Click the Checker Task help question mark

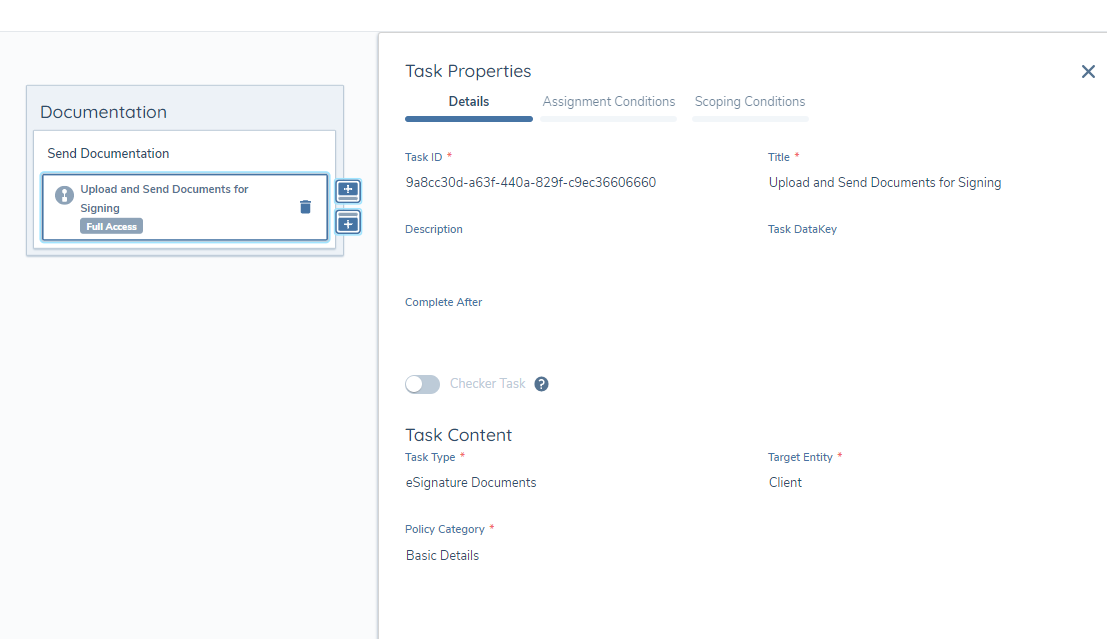point(541,384)
